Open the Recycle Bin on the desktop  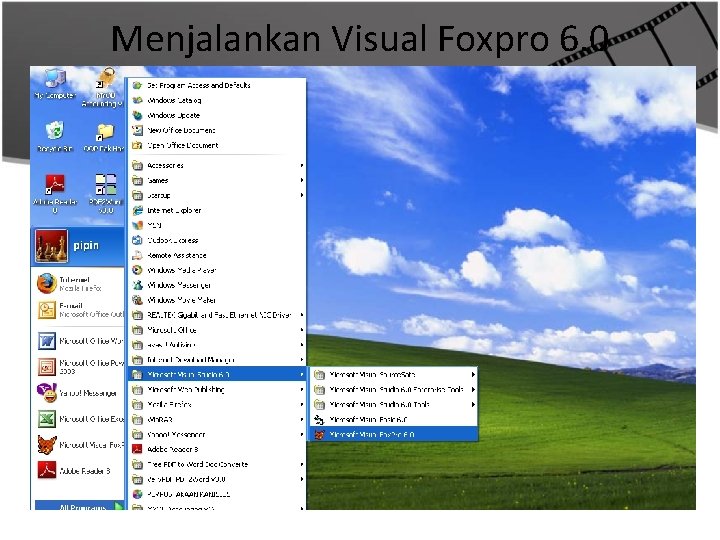[x=55, y=136]
